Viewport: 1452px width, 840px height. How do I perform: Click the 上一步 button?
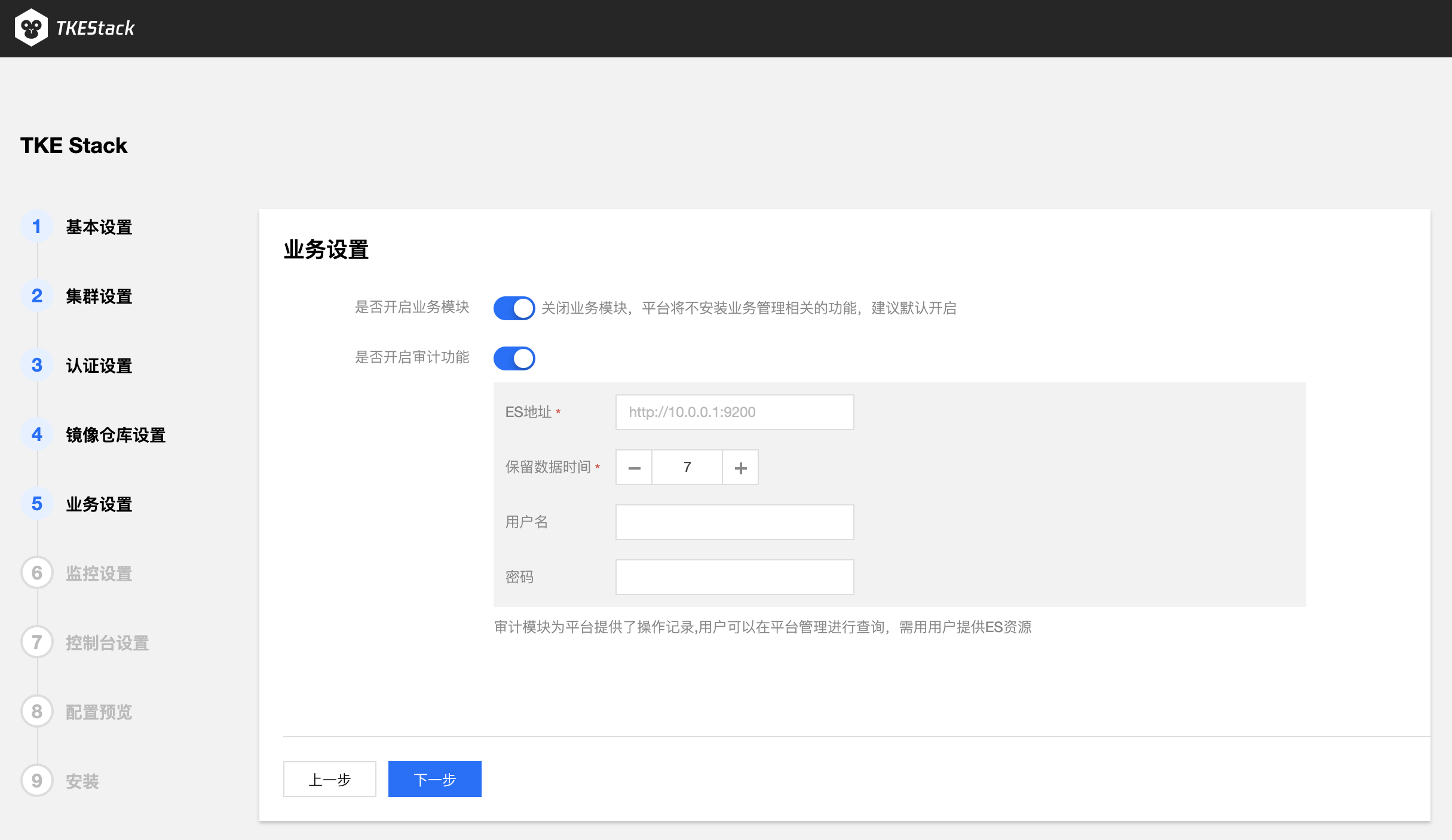tap(329, 779)
